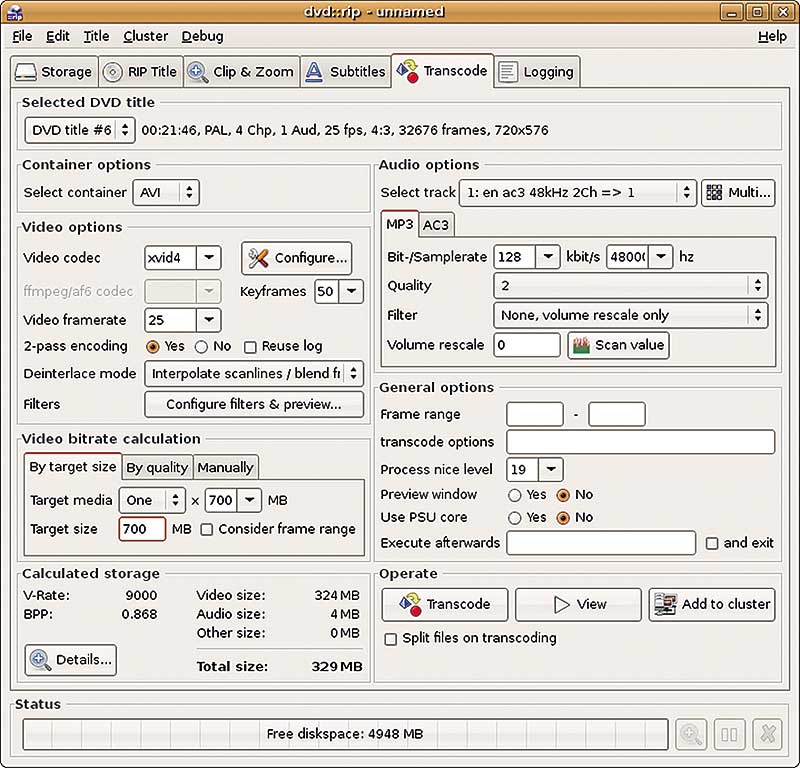The width and height of the screenshot is (800, 768).
Task: Click the hard drive icon on the Storage tab
Action: coord(26,72)
